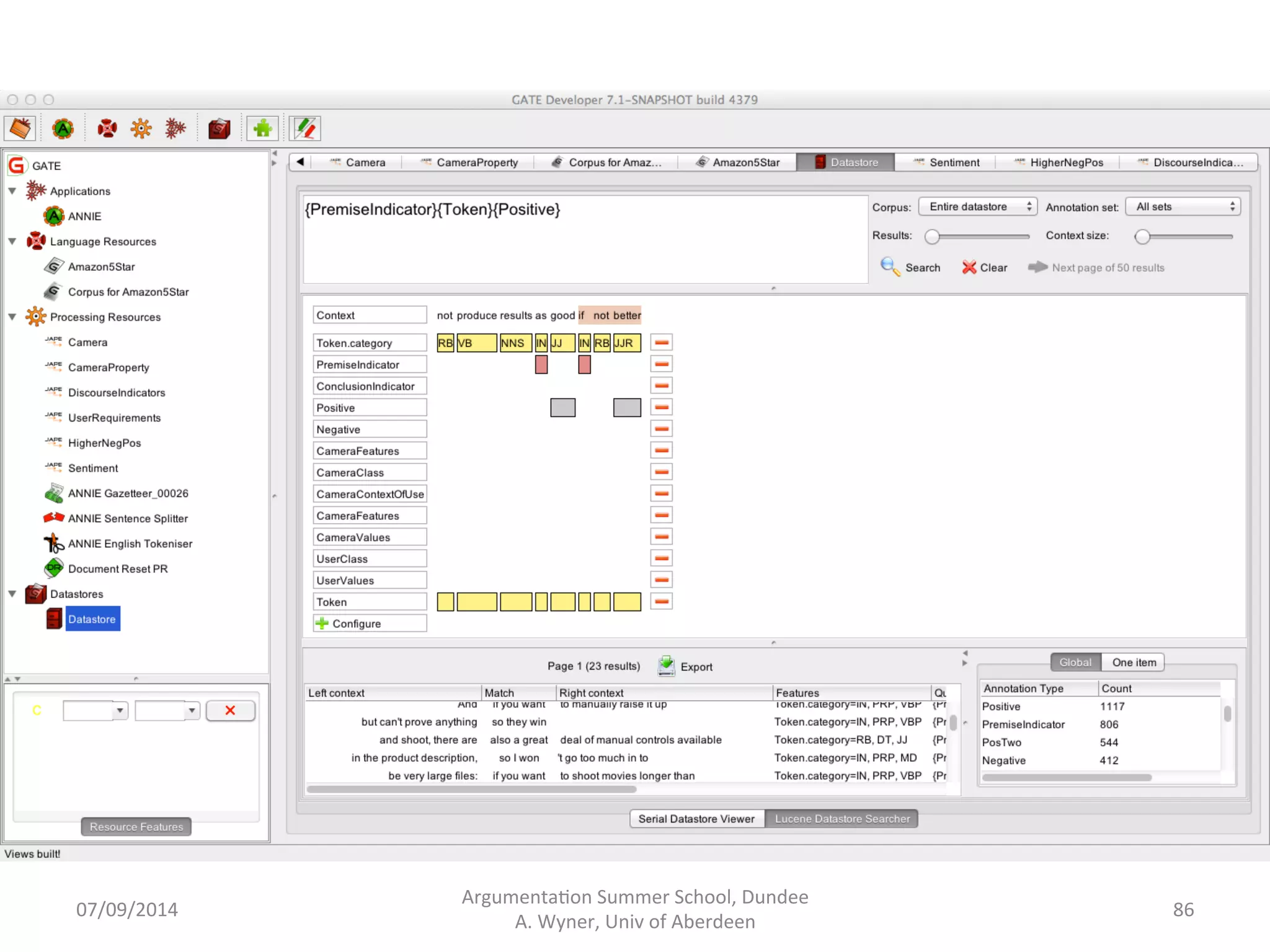1270x952 pixels.
Task: Click the puzzle-piece plugin manager toolbar icon
Action: (x=262, y=129)
